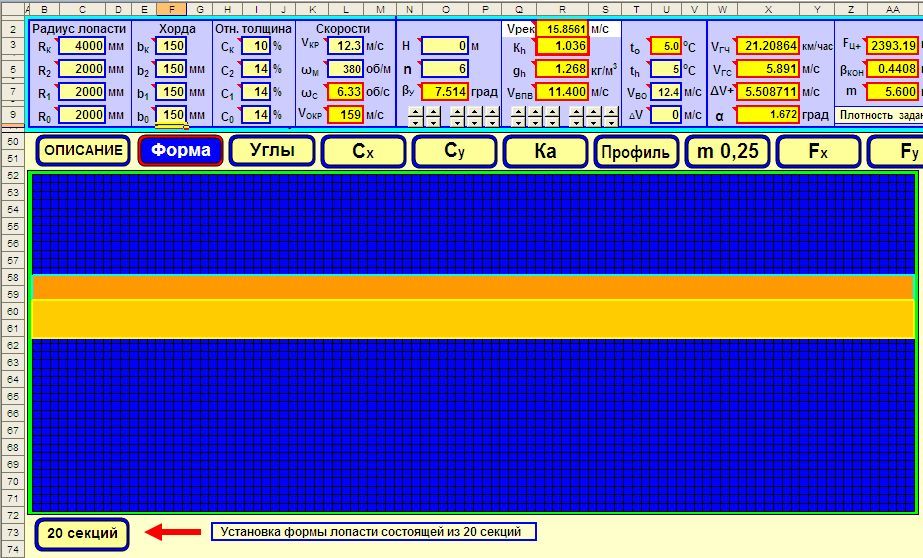The height and width of the screenshot is (558, 923).
Task: Open the Углы section
Action: pyautogui.click(x=271, y=152)
